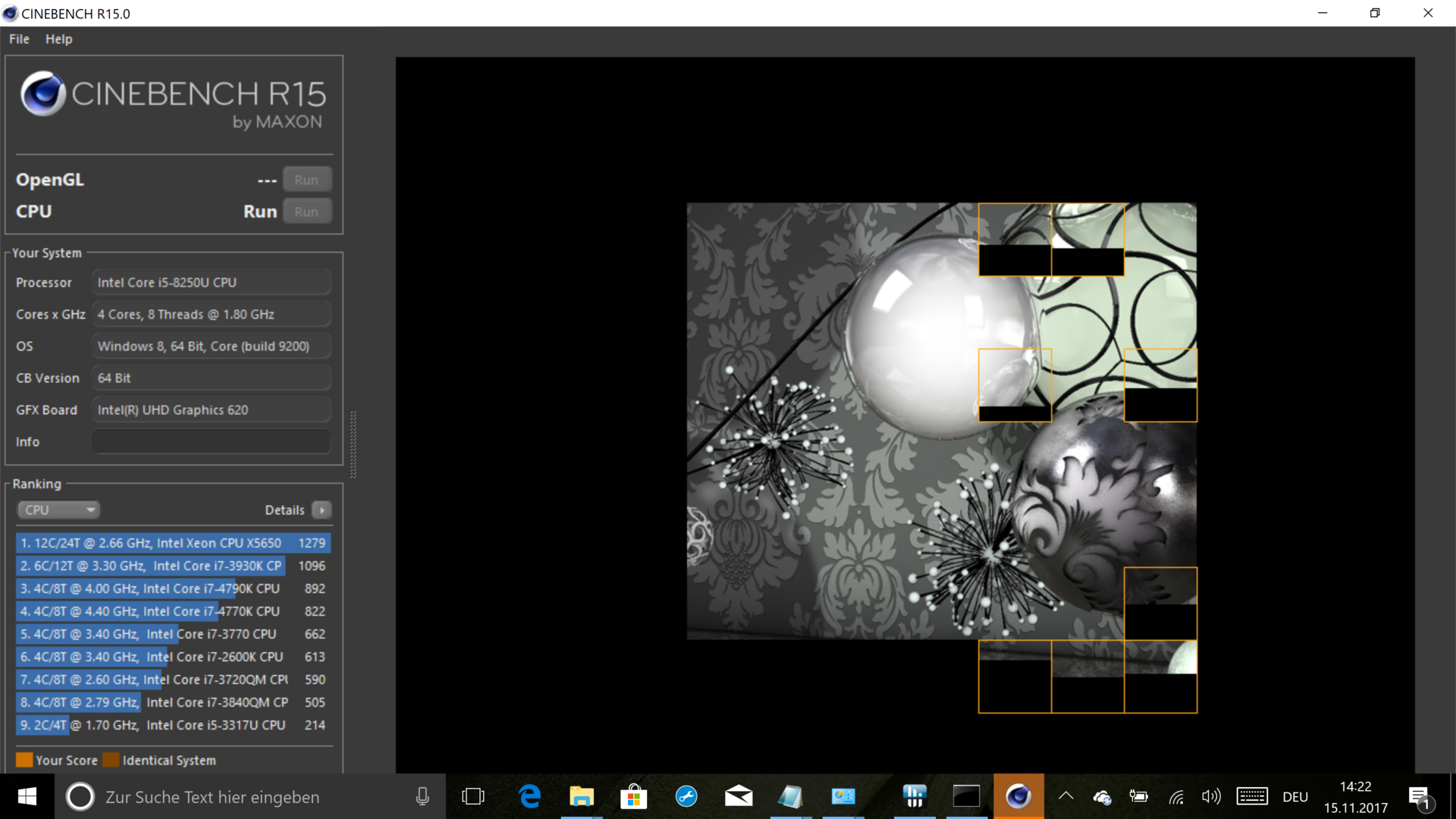Open the light blue notebook taskbar app

coord(790,796)
